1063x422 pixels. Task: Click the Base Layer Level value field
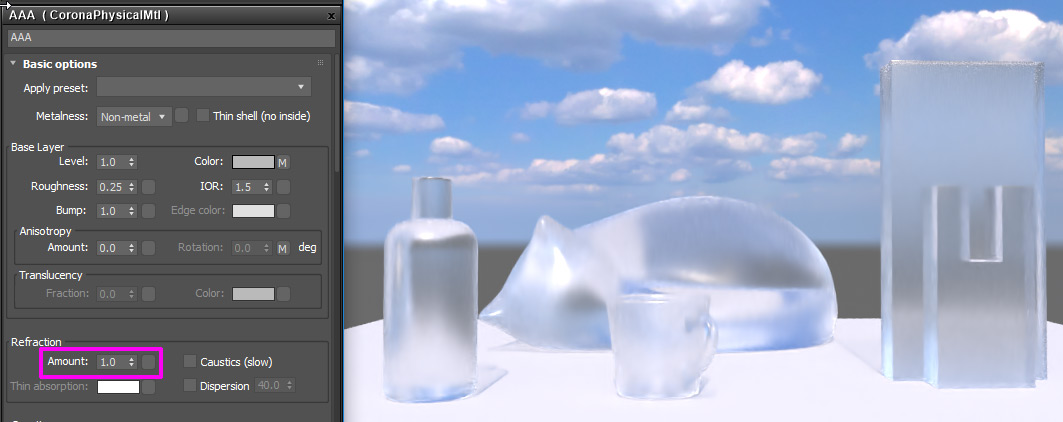[112, 162]
